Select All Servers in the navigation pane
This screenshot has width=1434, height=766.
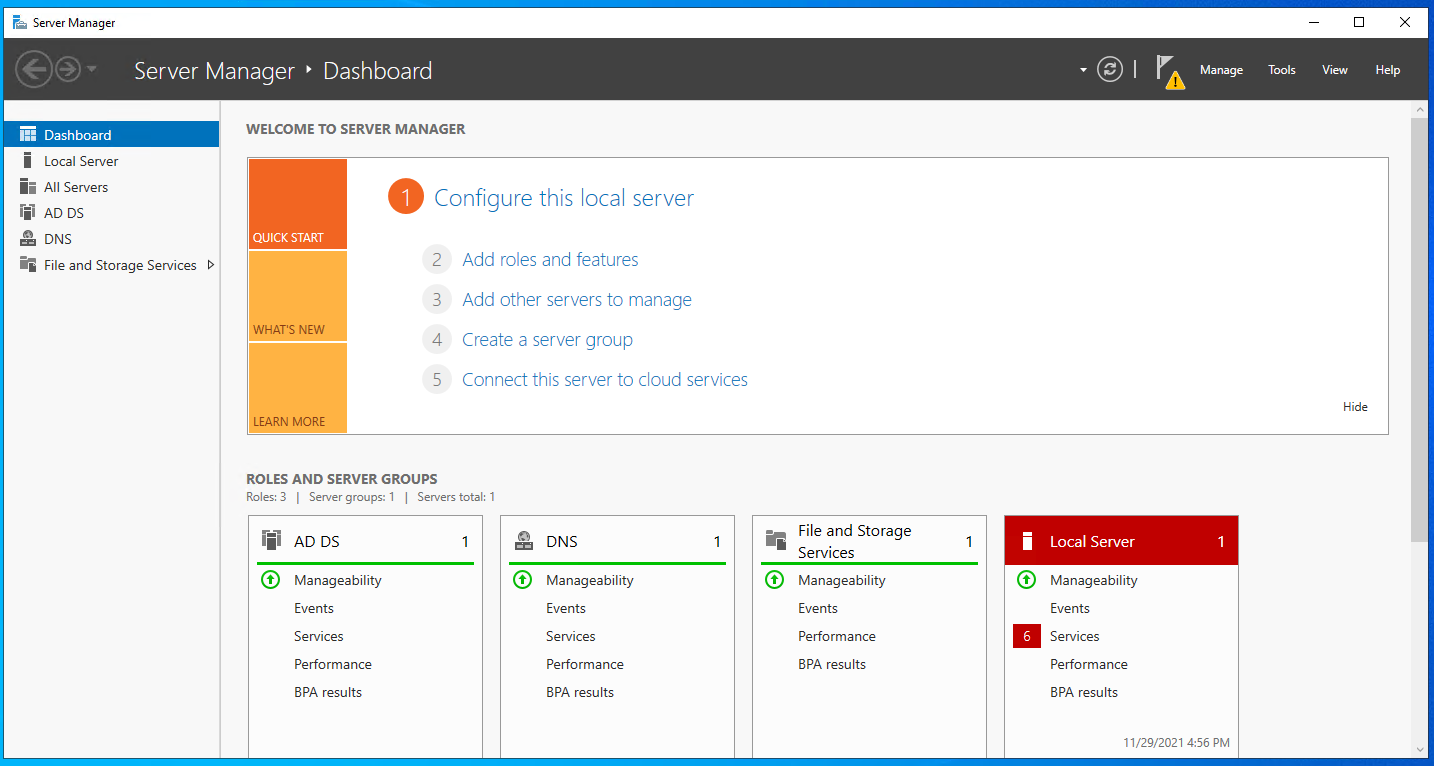click(111, 187)
